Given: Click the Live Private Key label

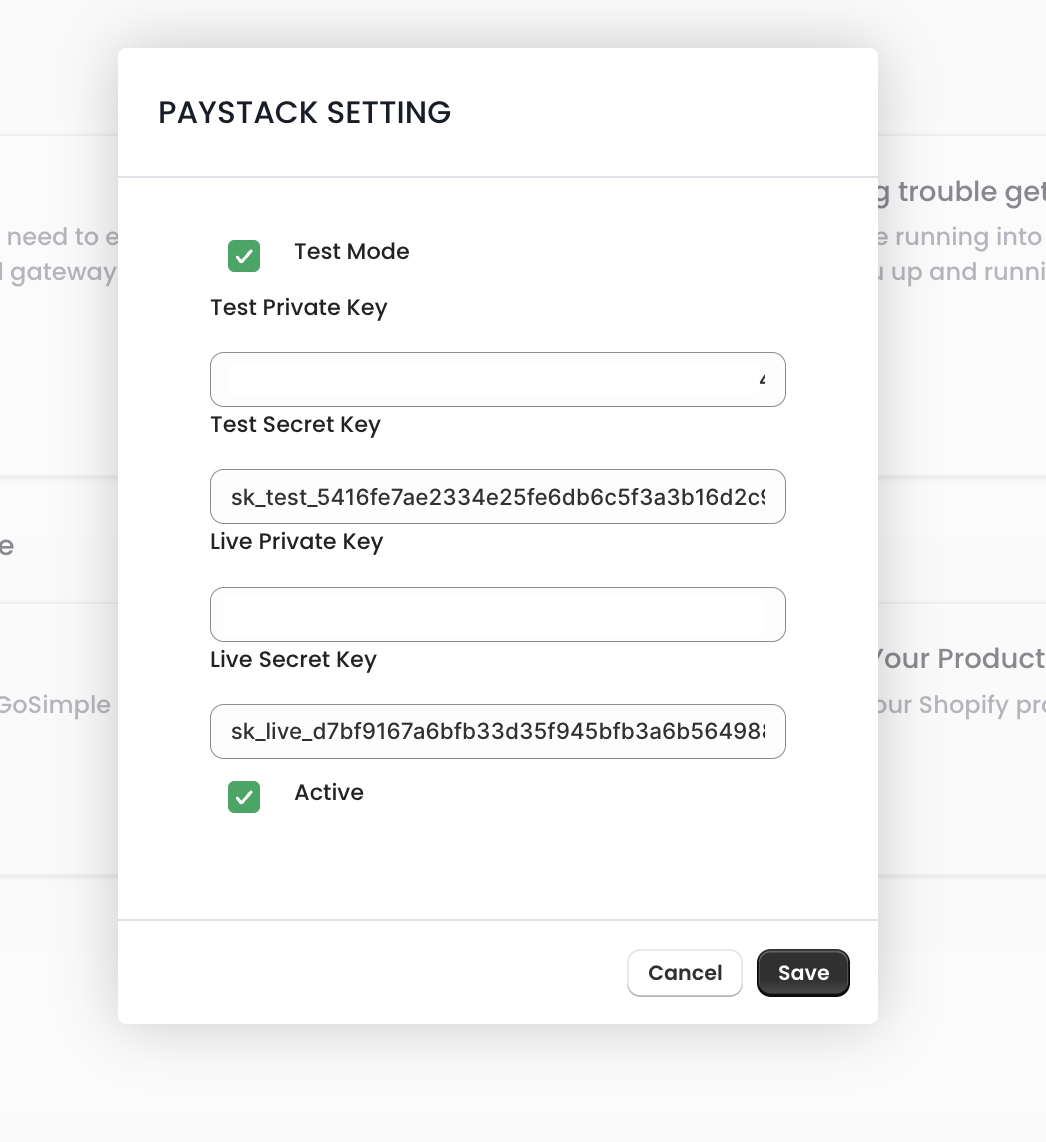Looking at the screenshot, I should tap(296, 542).
